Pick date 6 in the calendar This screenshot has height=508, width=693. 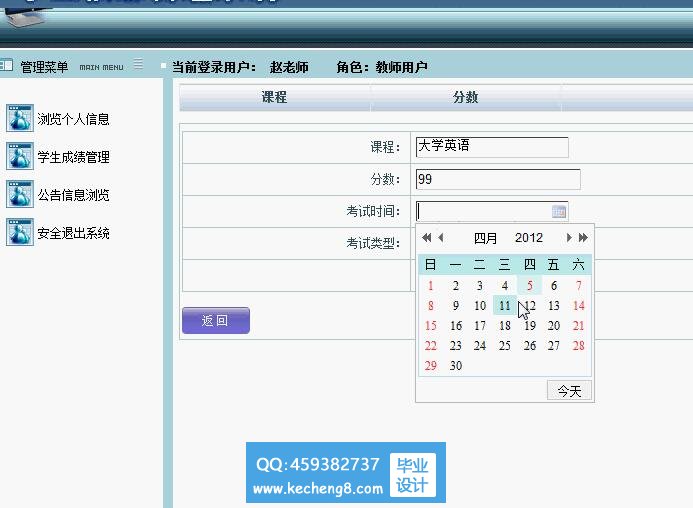pyautogui.click(x=554, y=286)
